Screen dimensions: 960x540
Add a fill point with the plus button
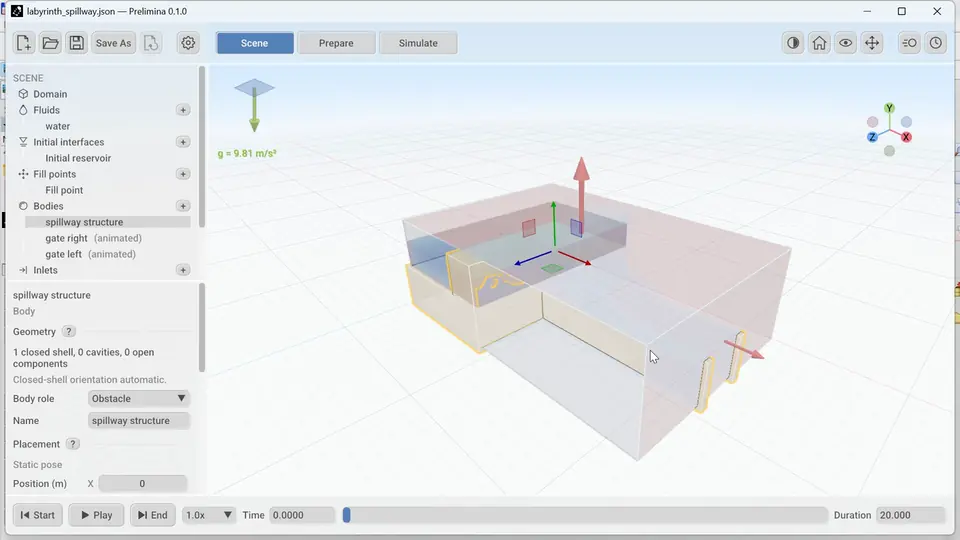pos(182,174)
